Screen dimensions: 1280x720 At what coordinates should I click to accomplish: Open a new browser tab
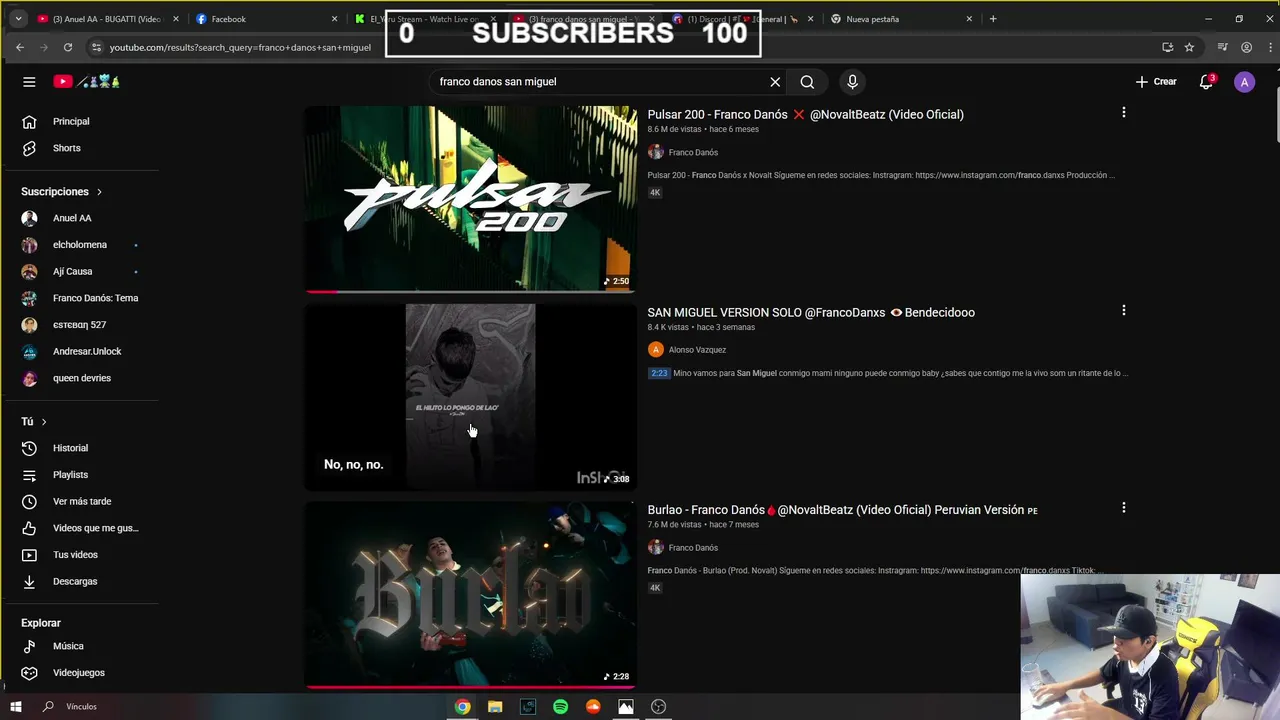(x=993, y=19)
